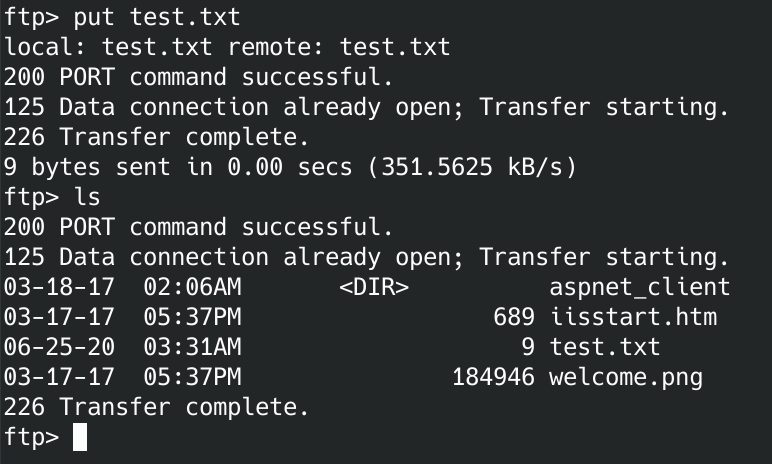Click the file size 689

pyautogui.click(x=514, y=318)
